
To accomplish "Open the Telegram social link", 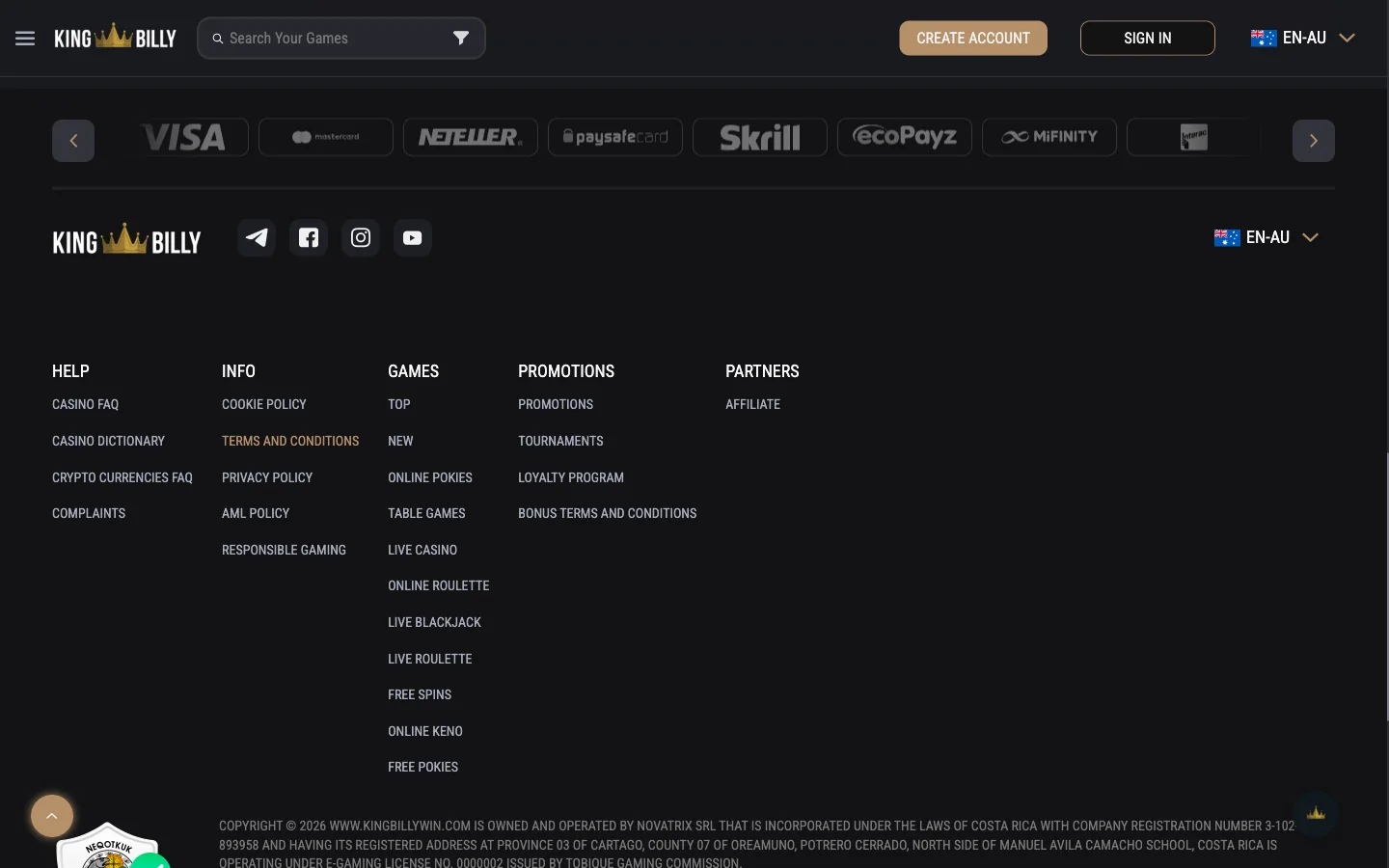I will tap(257, 237).
